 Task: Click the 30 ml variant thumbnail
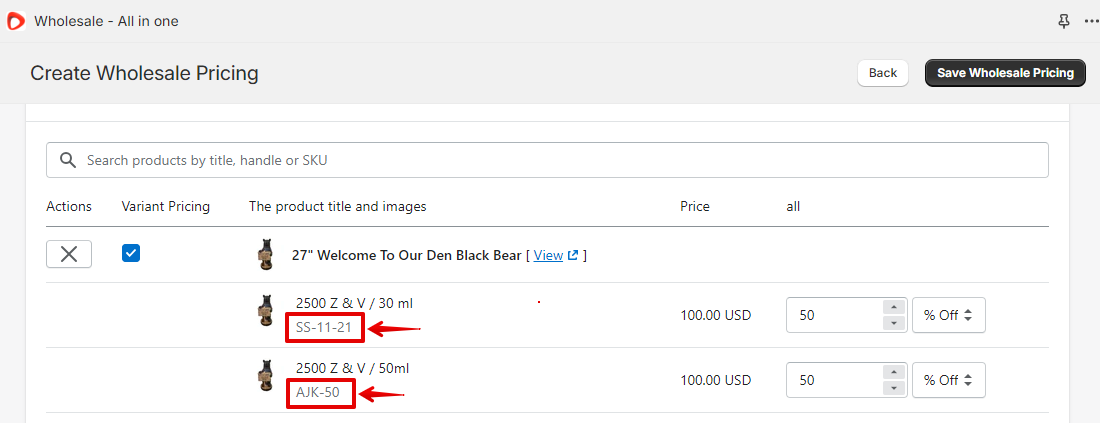tap(265, 311)
